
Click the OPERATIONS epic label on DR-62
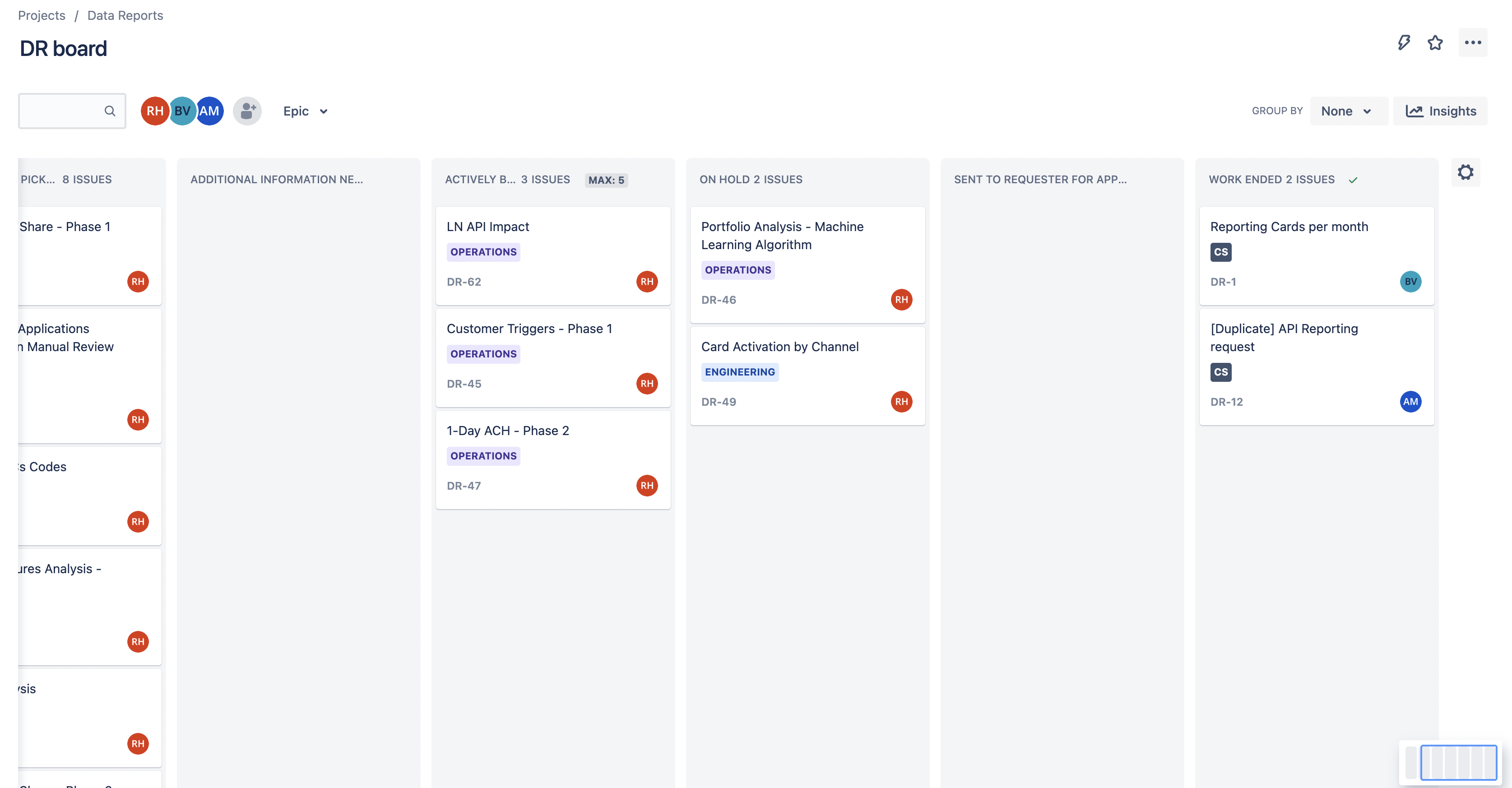[483, 252]
